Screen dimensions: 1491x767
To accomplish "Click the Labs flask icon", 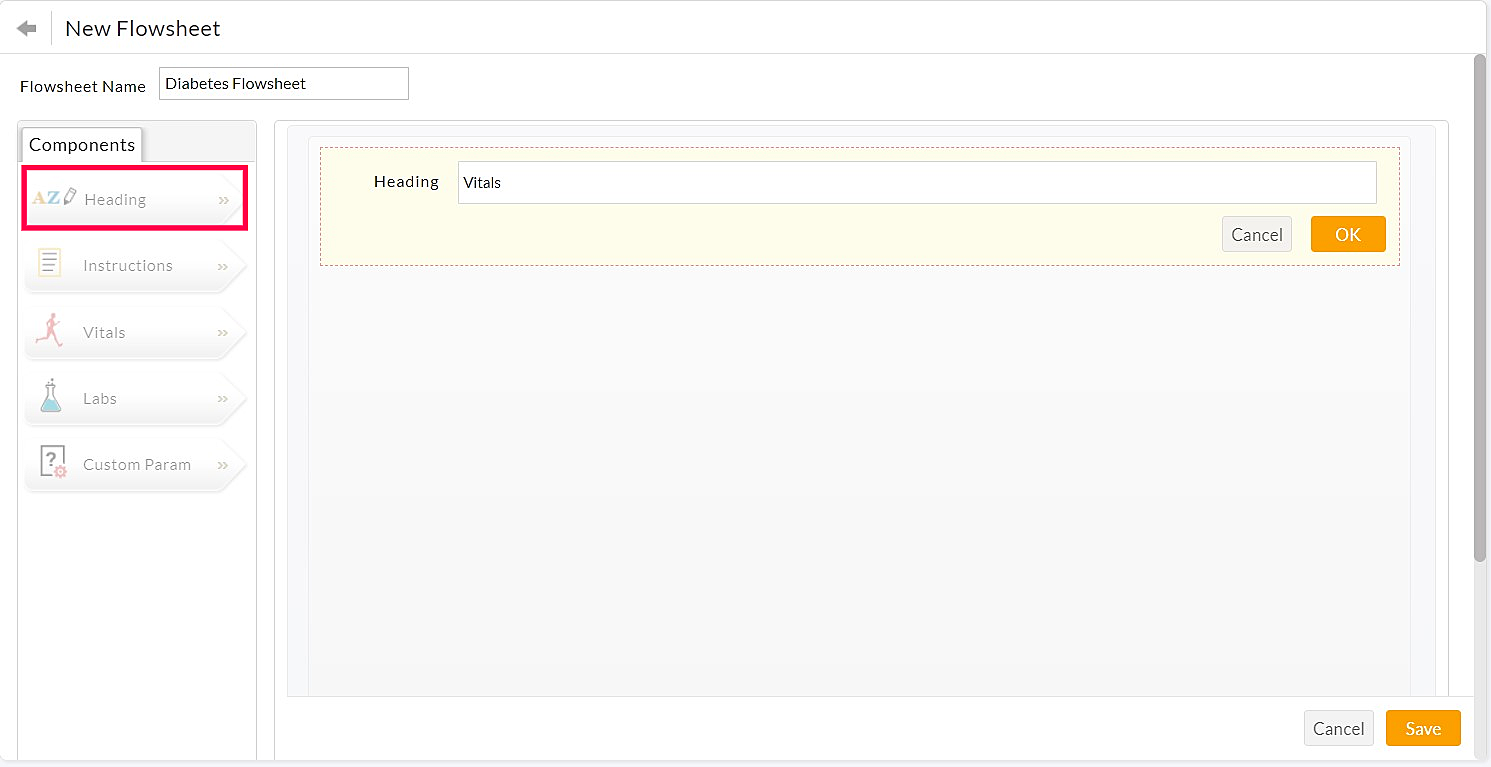I will (49, 396).
